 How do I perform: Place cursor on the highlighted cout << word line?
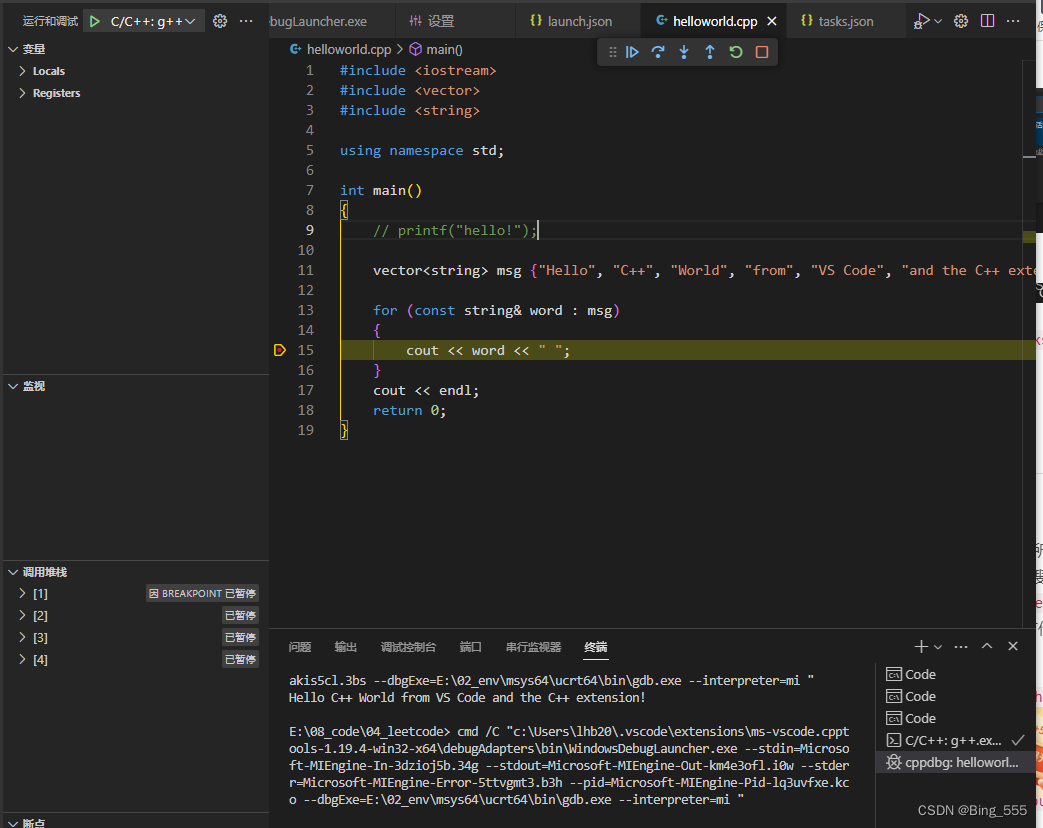pyautogui.click(x=687, y=350)
